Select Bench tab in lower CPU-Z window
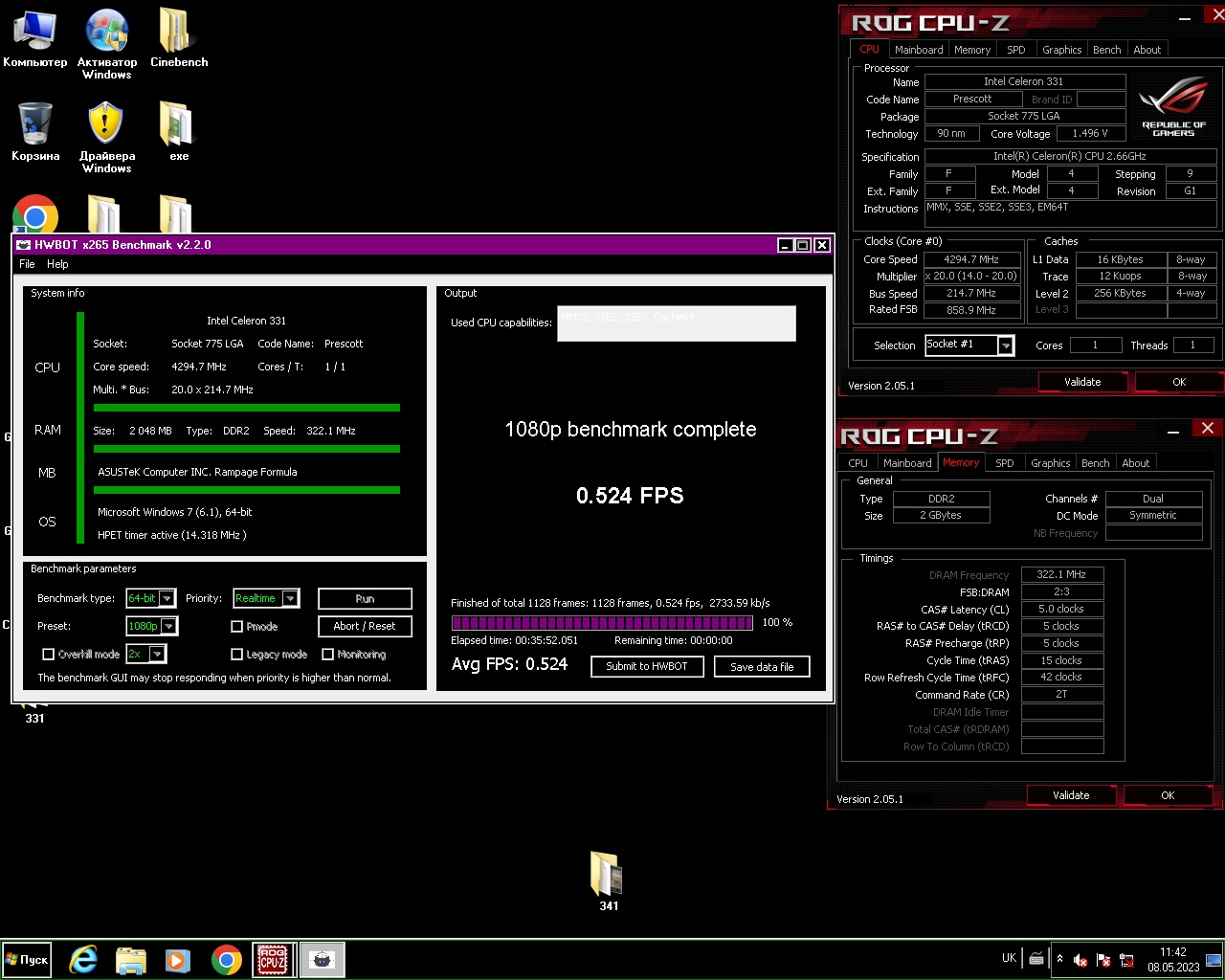 pos(1095,463)
